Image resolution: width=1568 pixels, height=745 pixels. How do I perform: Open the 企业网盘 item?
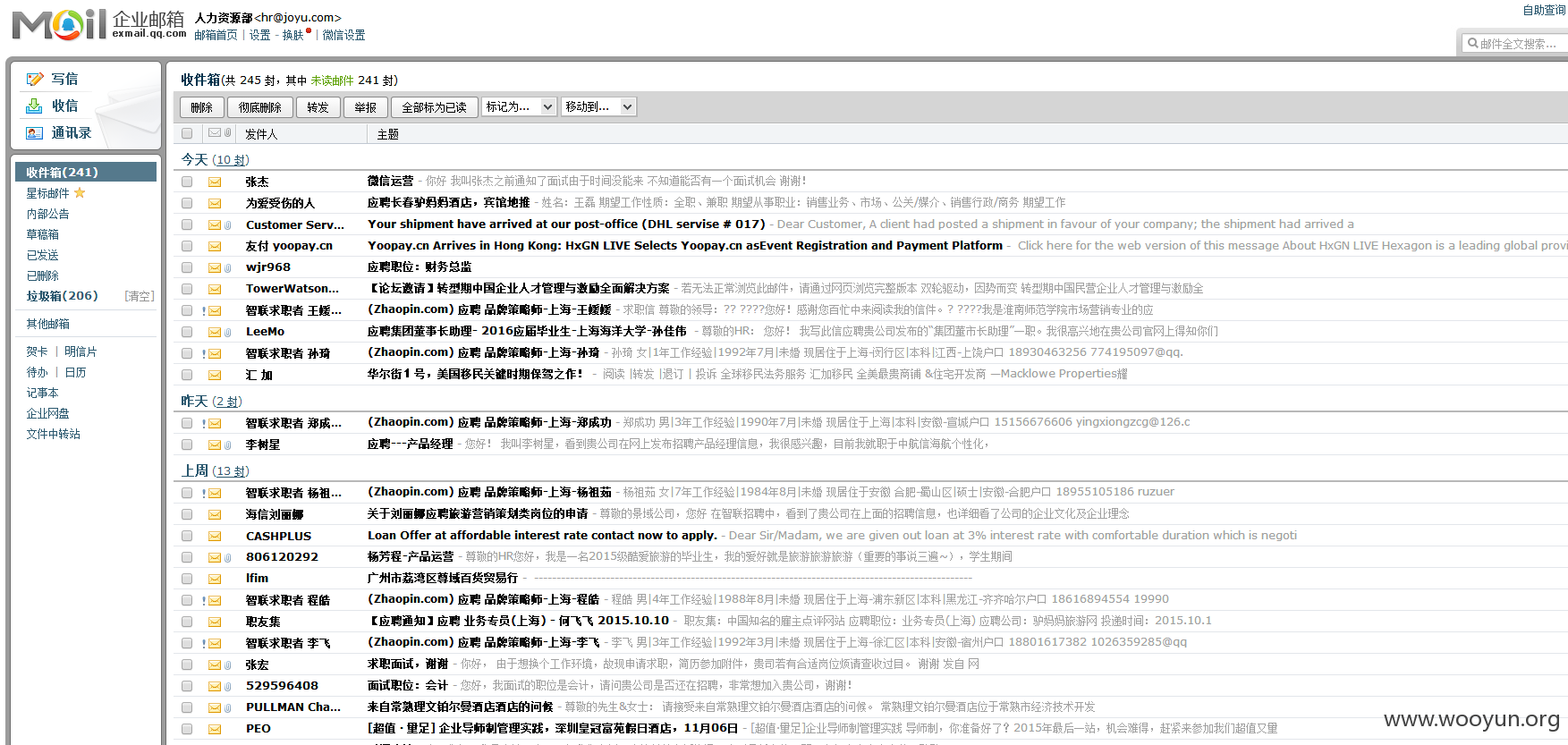[47, 413]
